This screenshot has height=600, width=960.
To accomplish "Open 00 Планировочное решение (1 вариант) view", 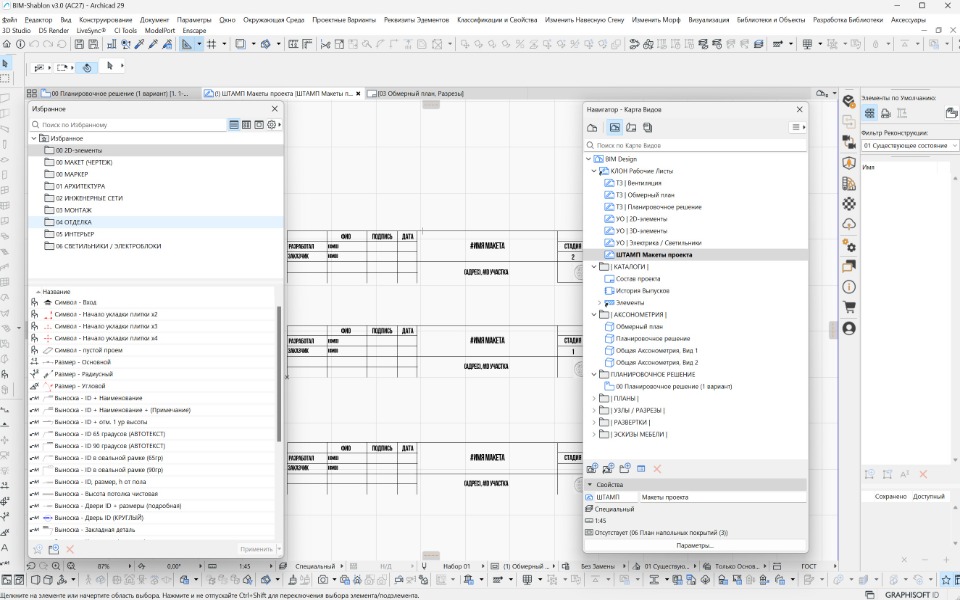I will (x=673, y=387).
